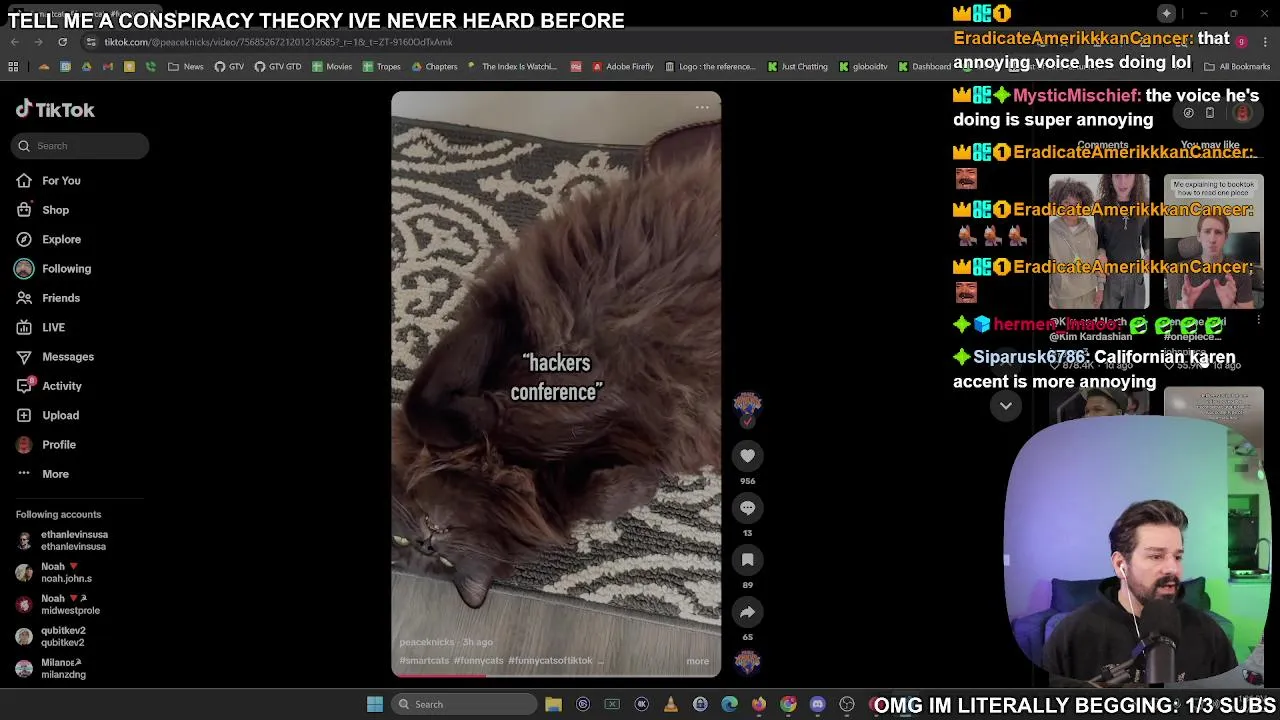This screenshot has width=1280, height=720.
Task: Open the Shop page
Action: pyautogui.click(x=55, y=210)
